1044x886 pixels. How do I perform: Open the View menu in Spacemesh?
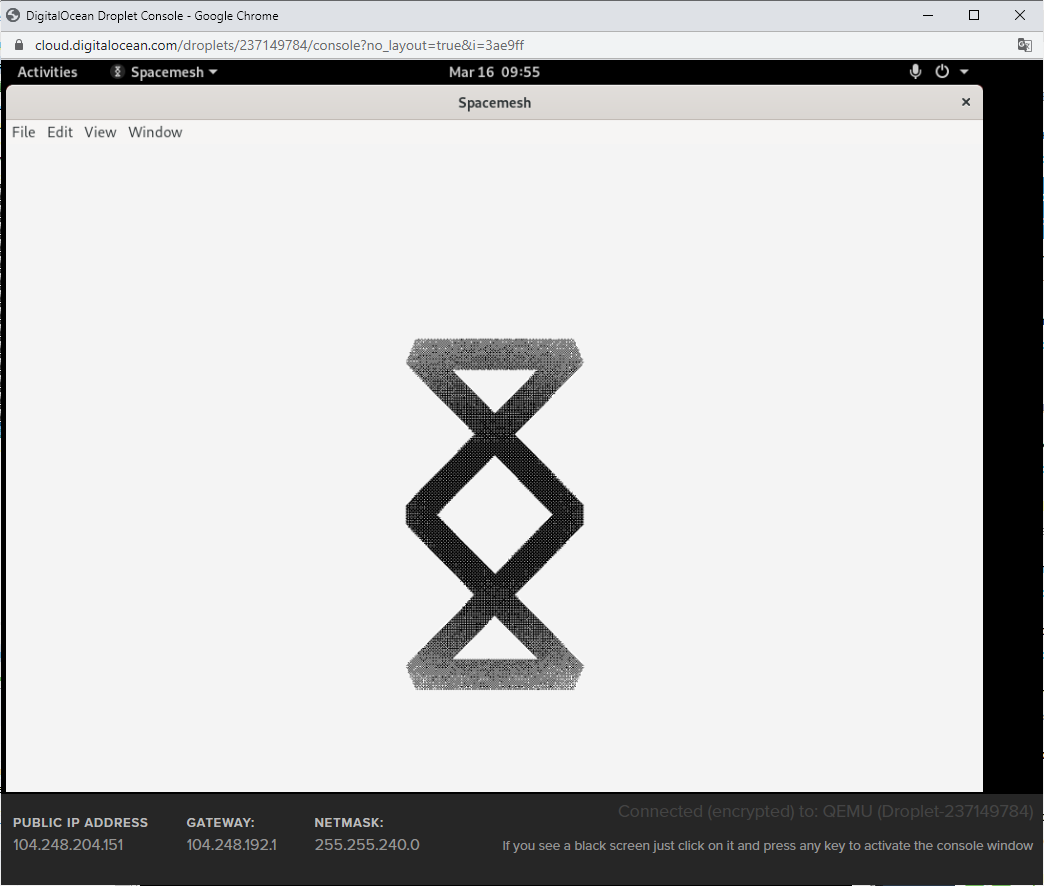coord(100,132)
